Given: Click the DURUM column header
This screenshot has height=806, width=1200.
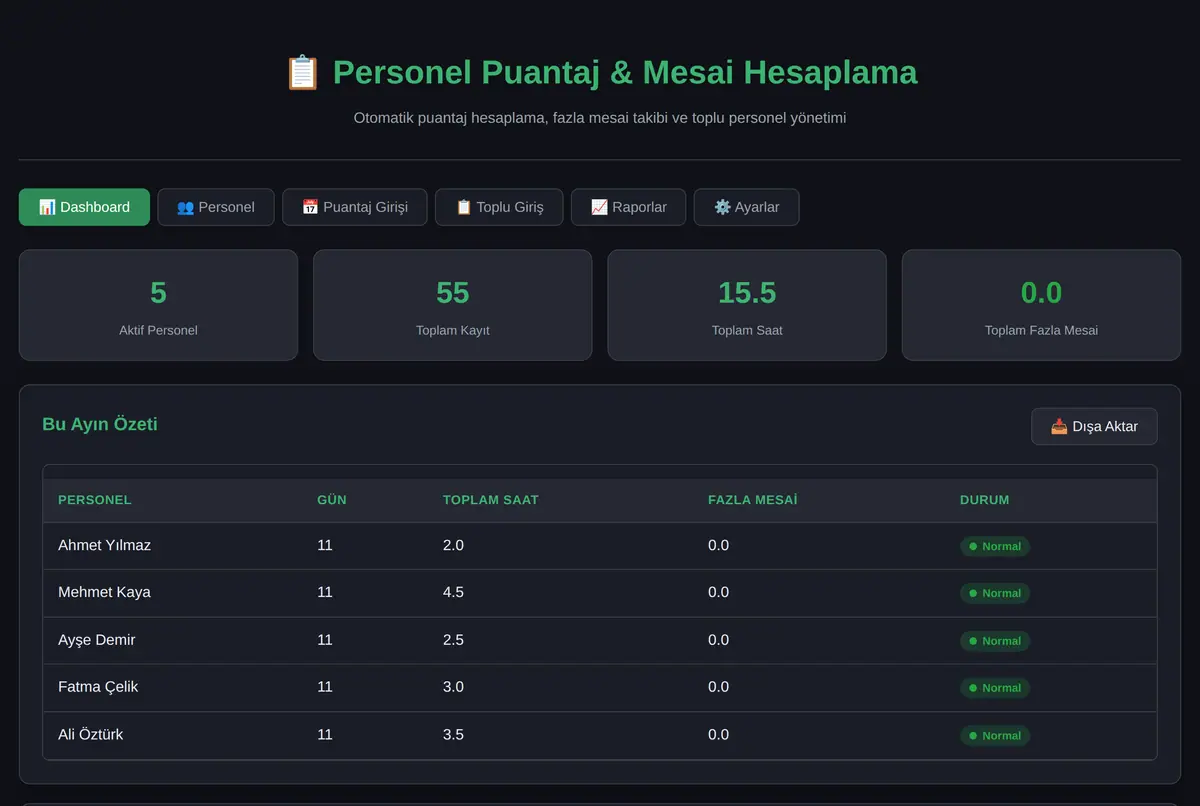Looking at the screenshot, I should pos(985,500).
